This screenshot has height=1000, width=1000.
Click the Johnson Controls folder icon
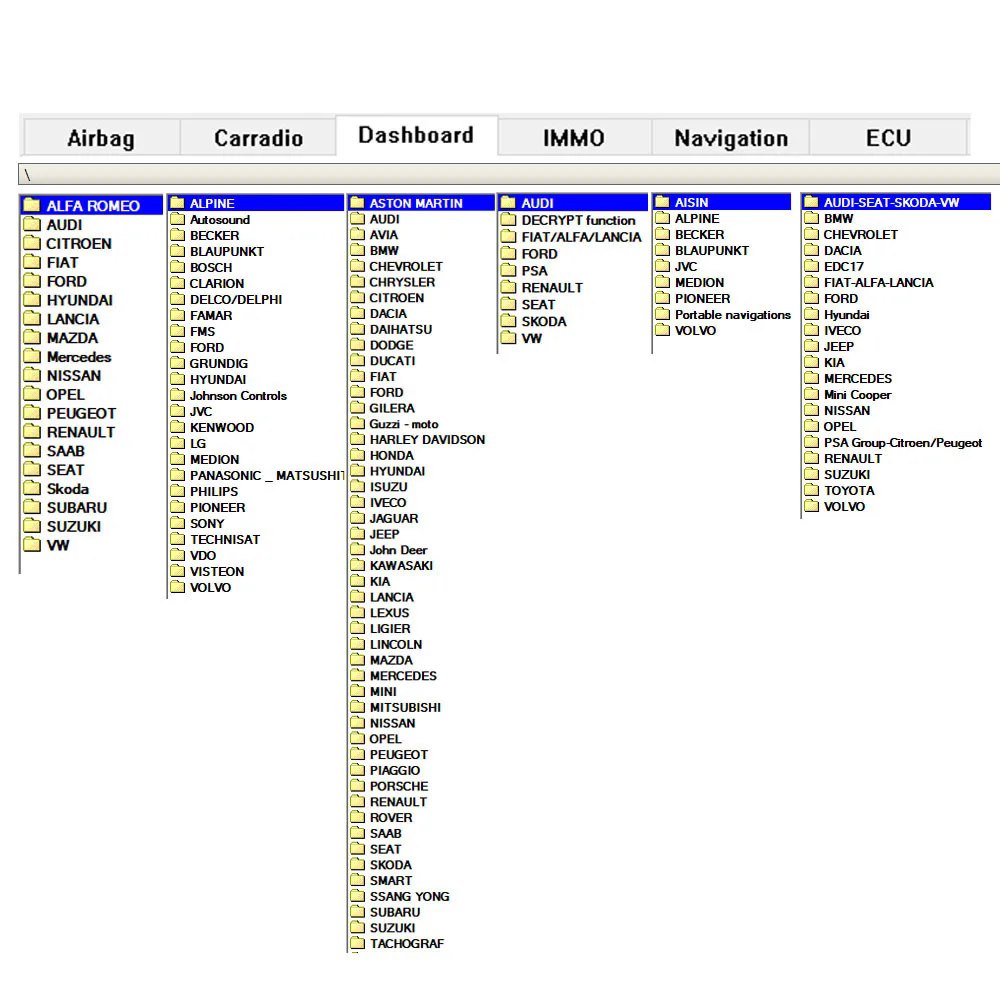point(178,395)
